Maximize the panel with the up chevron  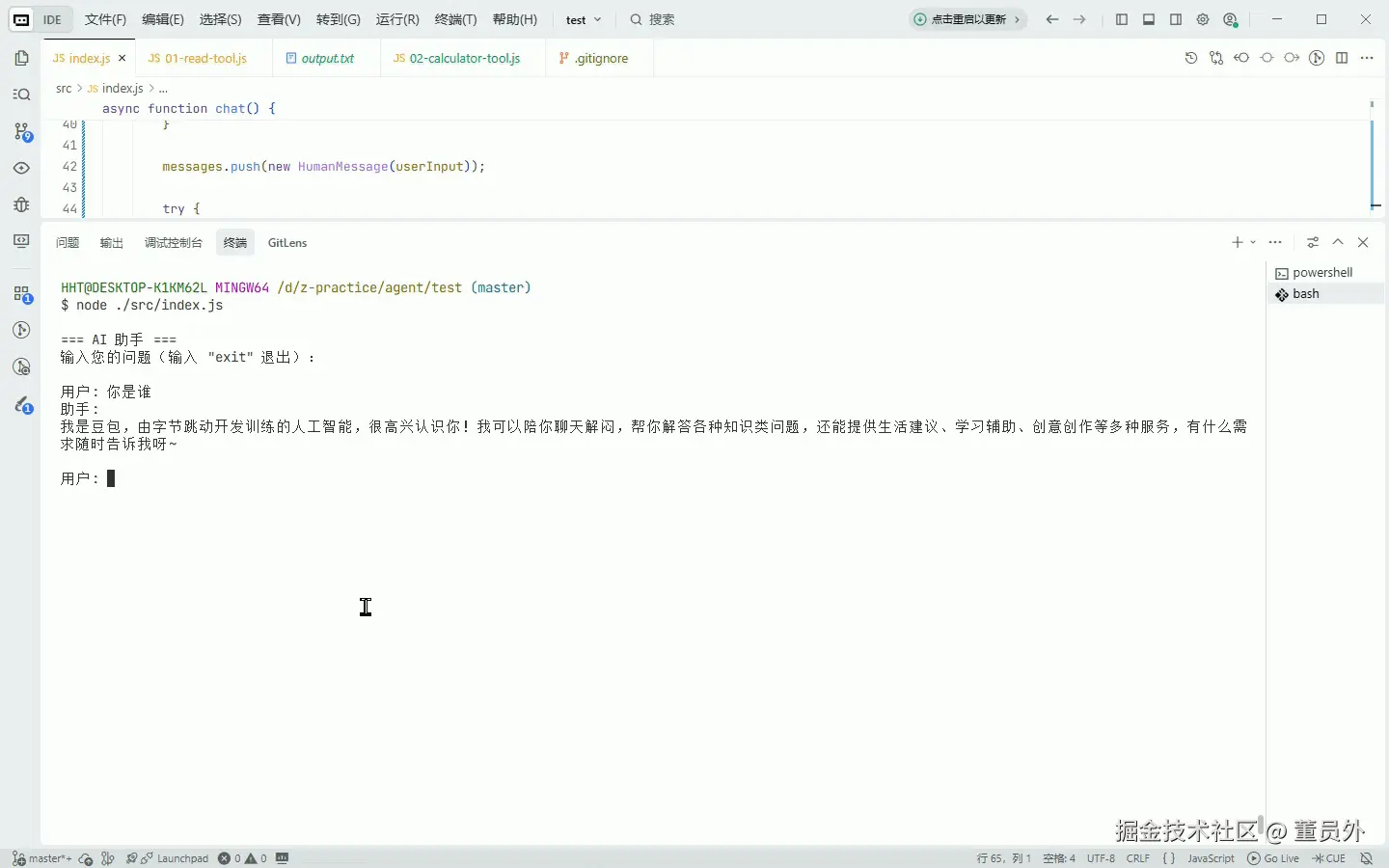tap(1338, 242)
